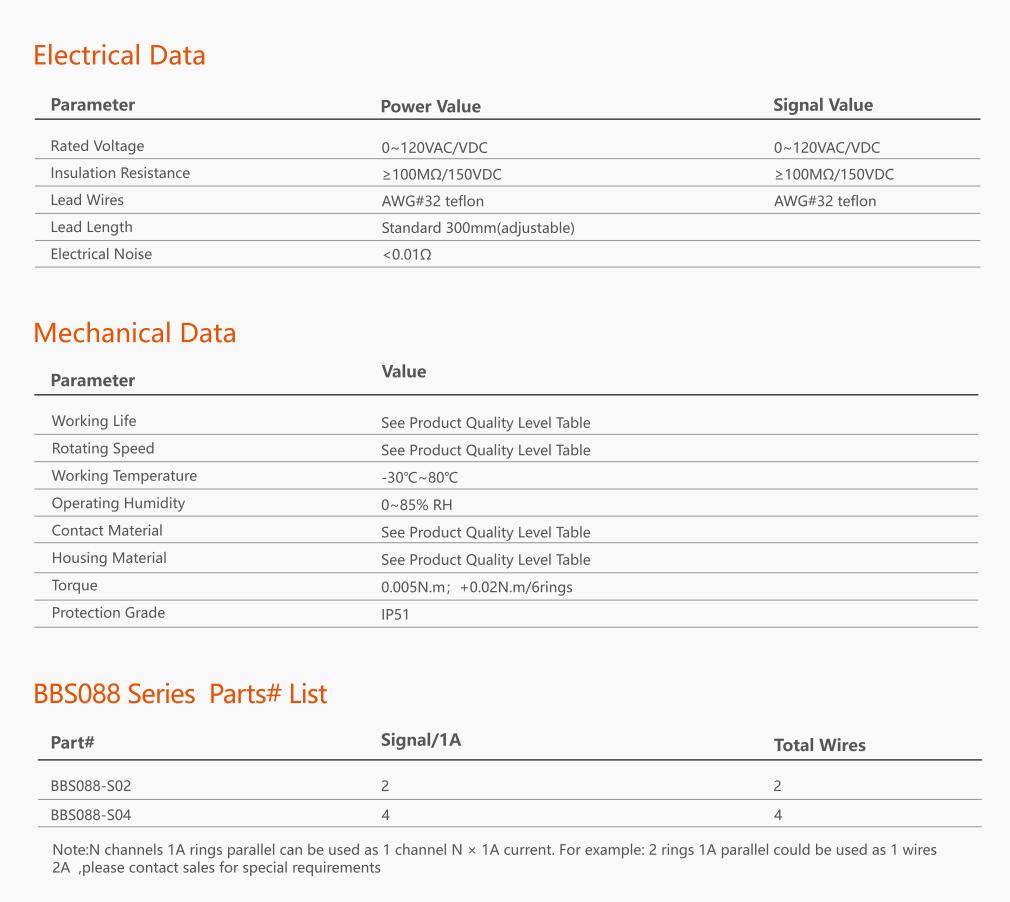1010x902 pixels.
Task: Select the Signal Value column header
Action: (822, 105)
